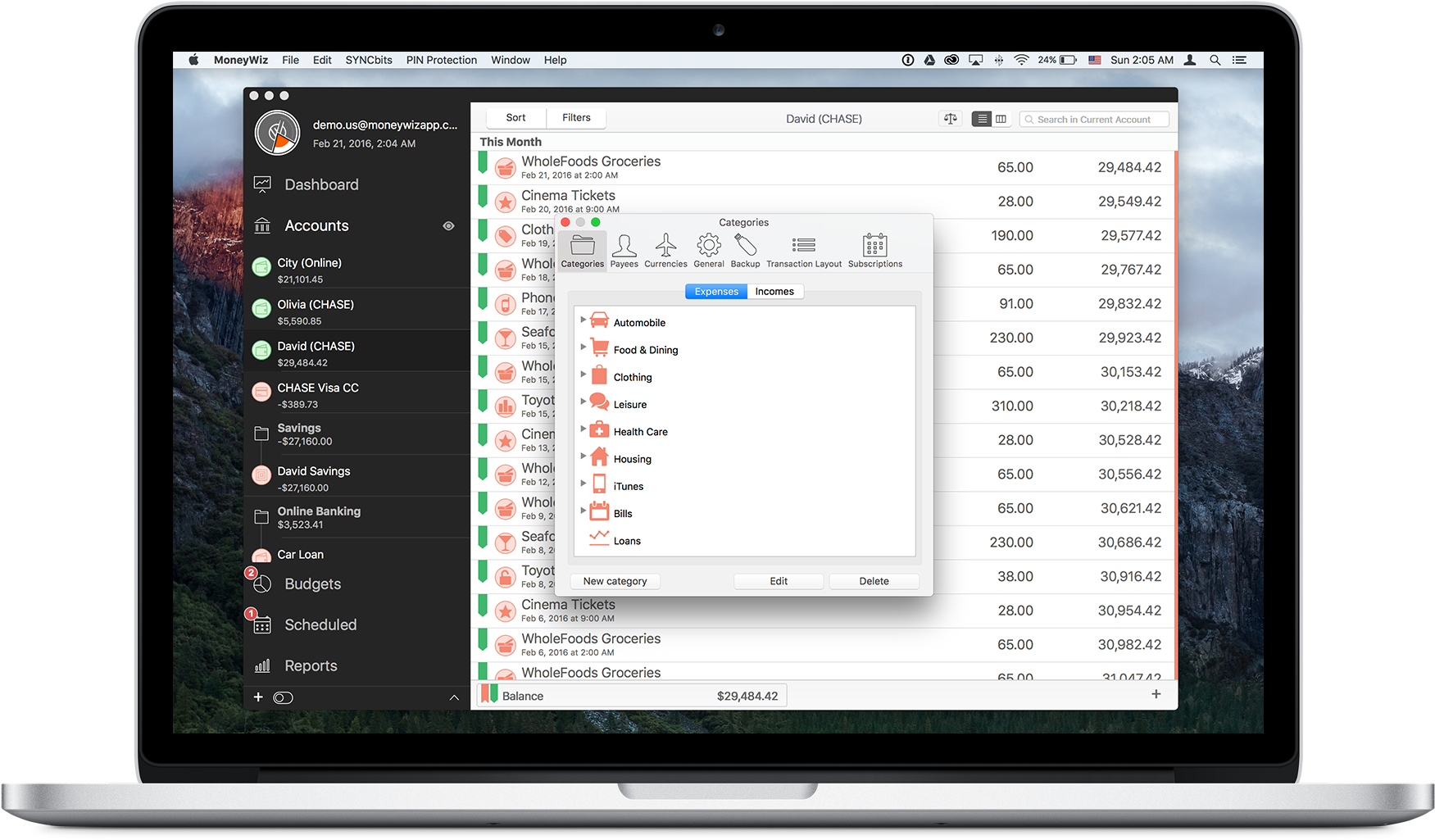This screenshot has width=1435, height=840.
Task: Click the Budgets pie icon
Action: click(262, 584)
